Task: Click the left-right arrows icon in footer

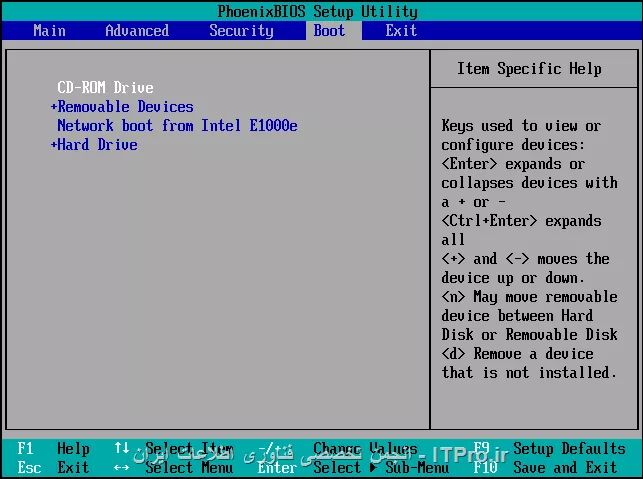Action: pos(121,468)
